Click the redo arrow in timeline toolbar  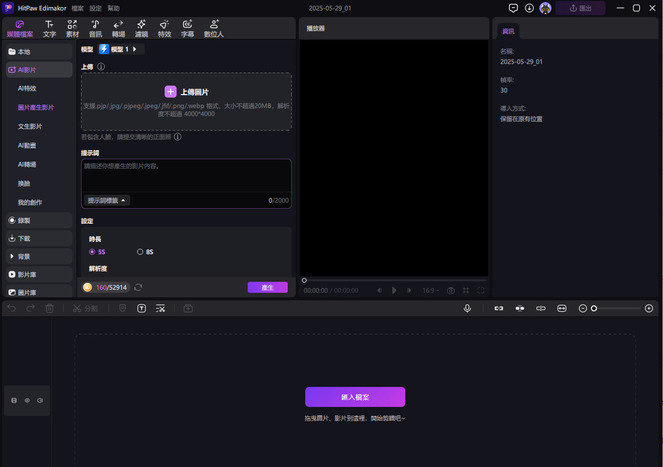coord(30,308)
